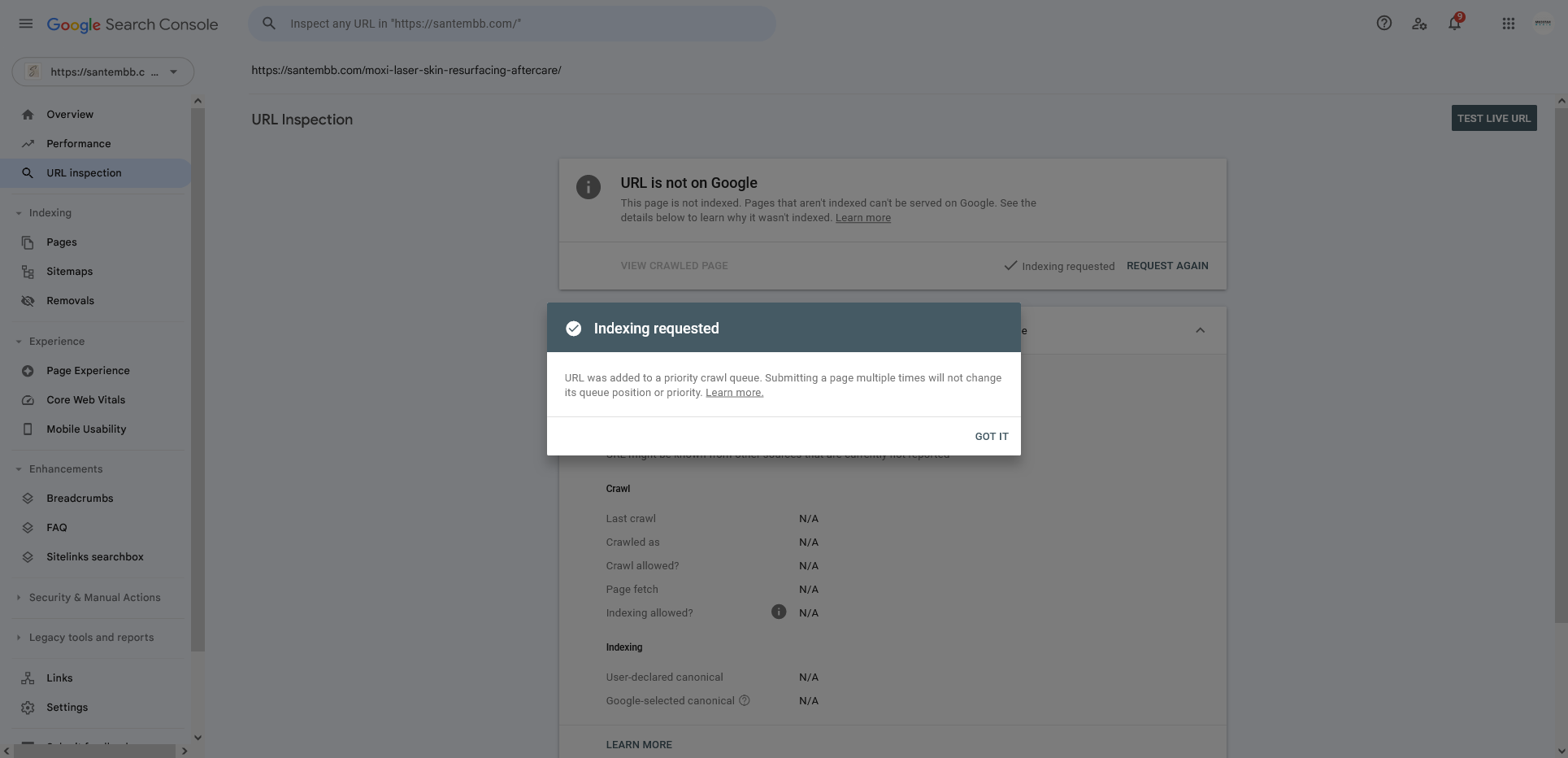This screenshot has width=1568, height=758.
Task: Open the users and permissions icon
Action: click(x=1419, y=24)
